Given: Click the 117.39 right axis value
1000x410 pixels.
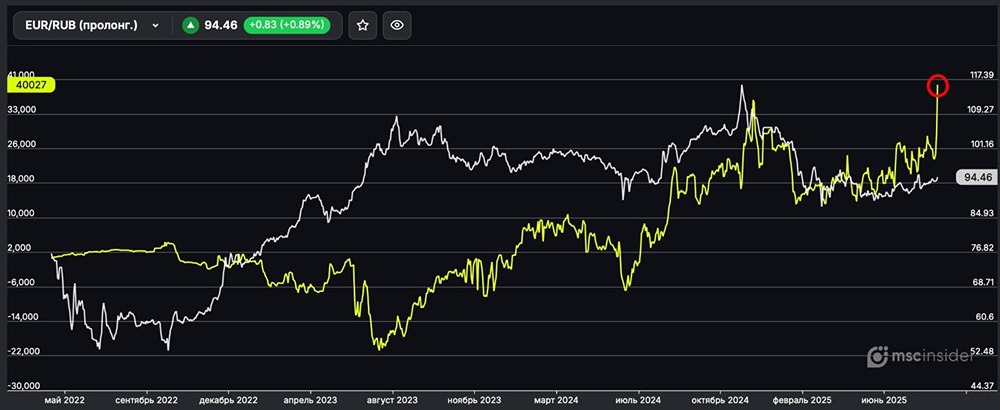Looking at the screenshot, I should click(x=982, y=75).
